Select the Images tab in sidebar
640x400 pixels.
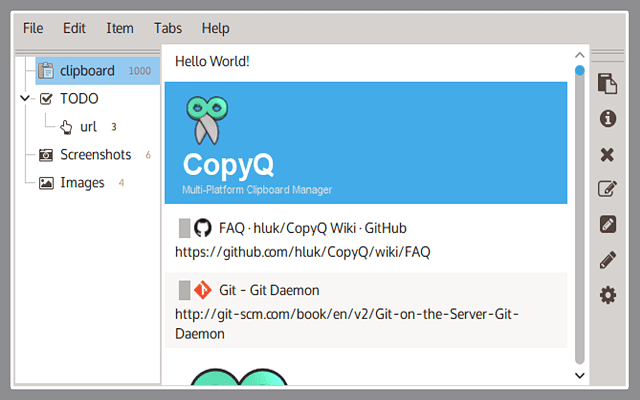[x=82, y=183]
